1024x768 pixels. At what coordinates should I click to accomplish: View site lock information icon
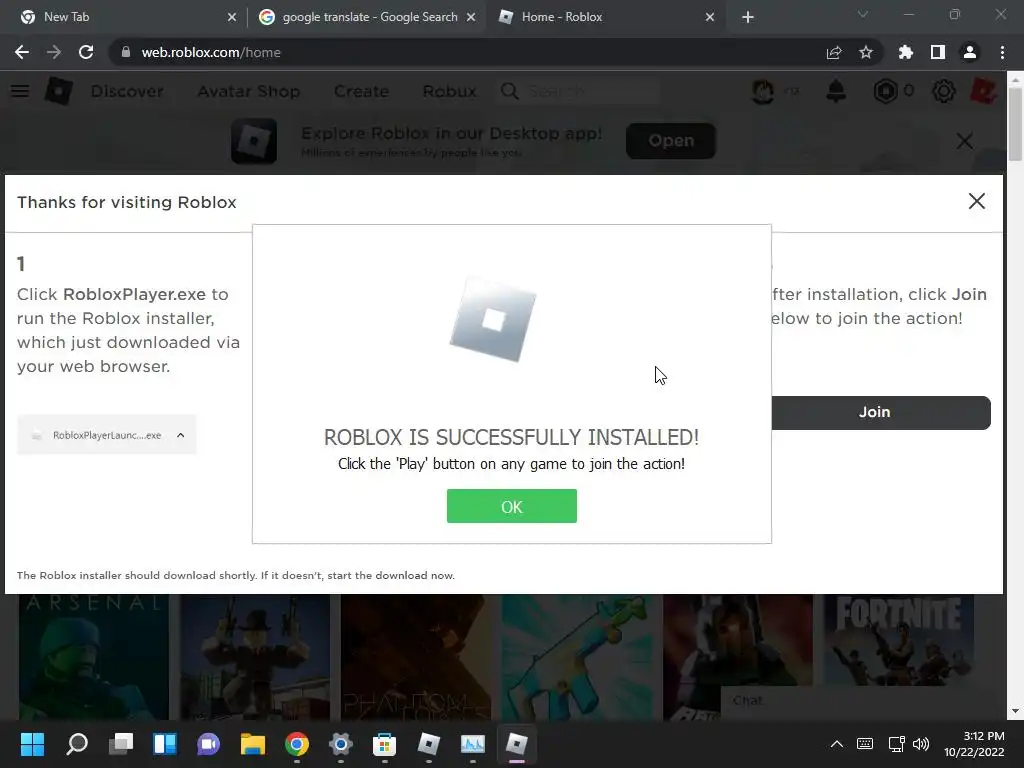(x=126, y=52)
